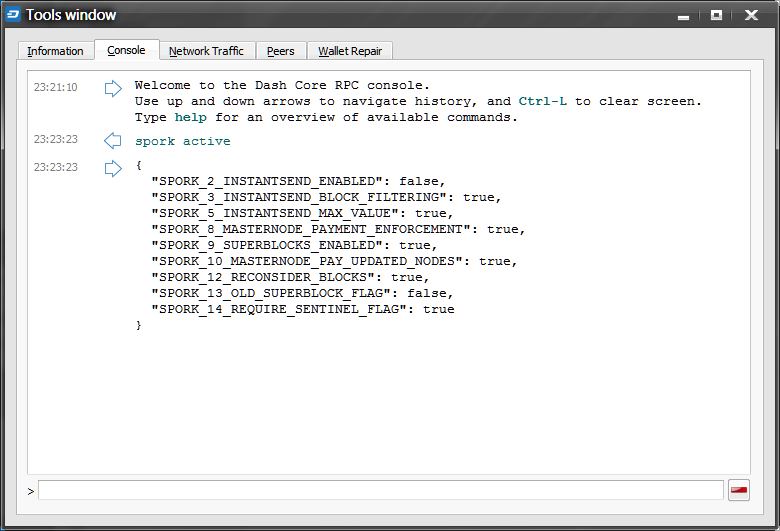The height and width of the screenshot is (531, 780).
Task: Minimize the Tools window
Action: pyautogui.click(x=683, y=16)
